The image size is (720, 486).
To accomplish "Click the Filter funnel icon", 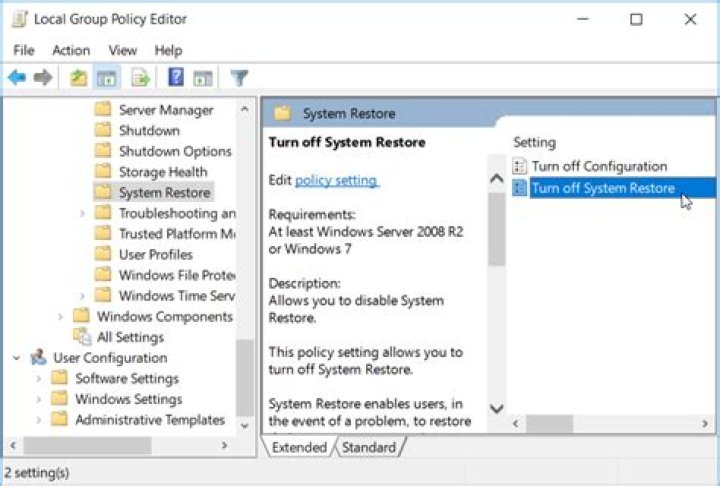I will pos(239,78).
